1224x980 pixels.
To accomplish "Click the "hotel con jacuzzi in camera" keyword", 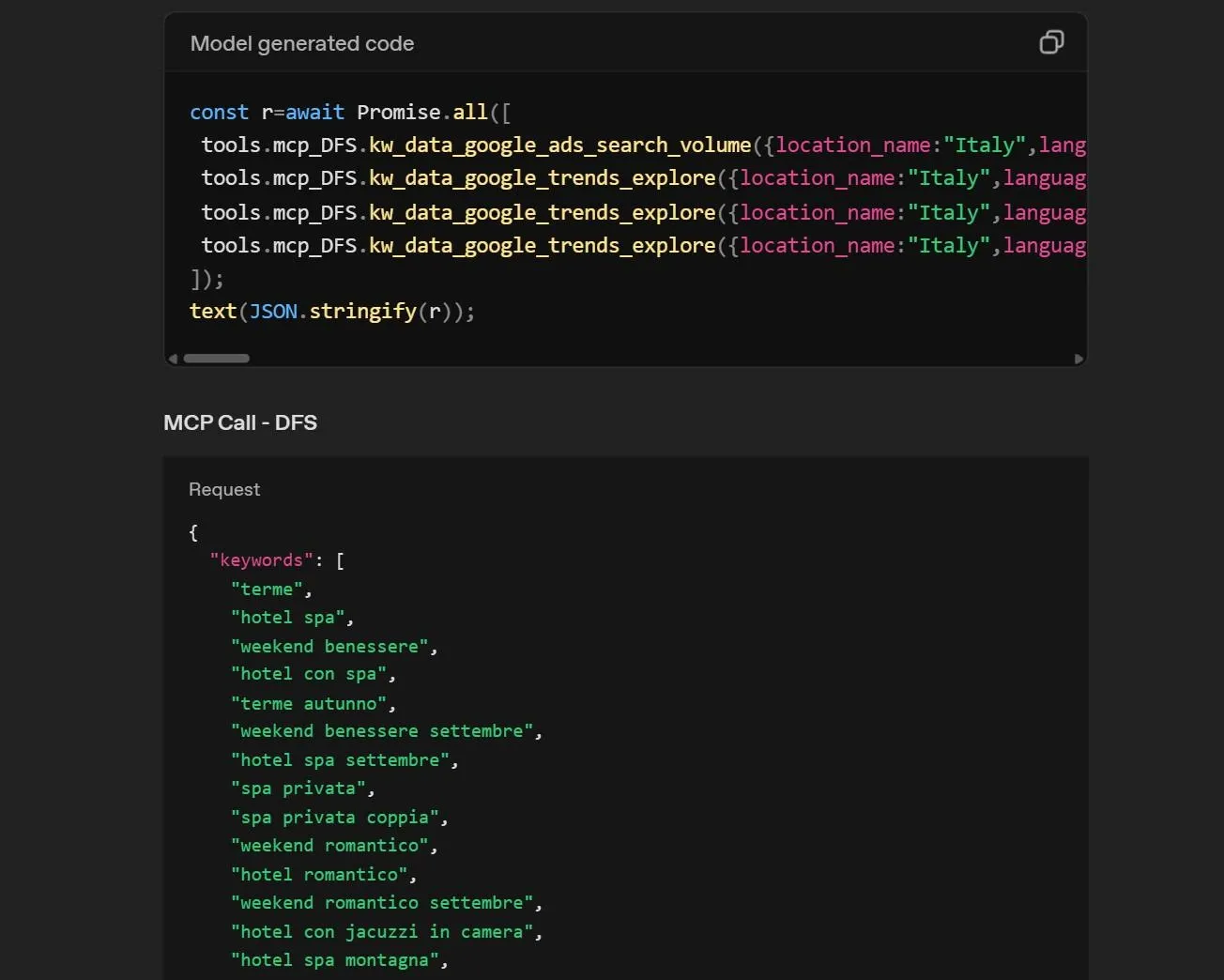I will pyautogui.click(x=382, y=932).
